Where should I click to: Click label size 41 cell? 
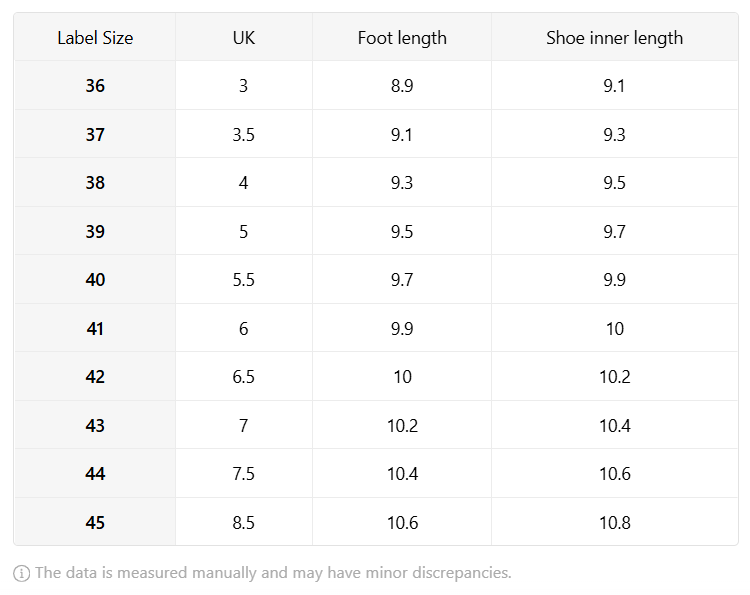(x=95, y=328)
